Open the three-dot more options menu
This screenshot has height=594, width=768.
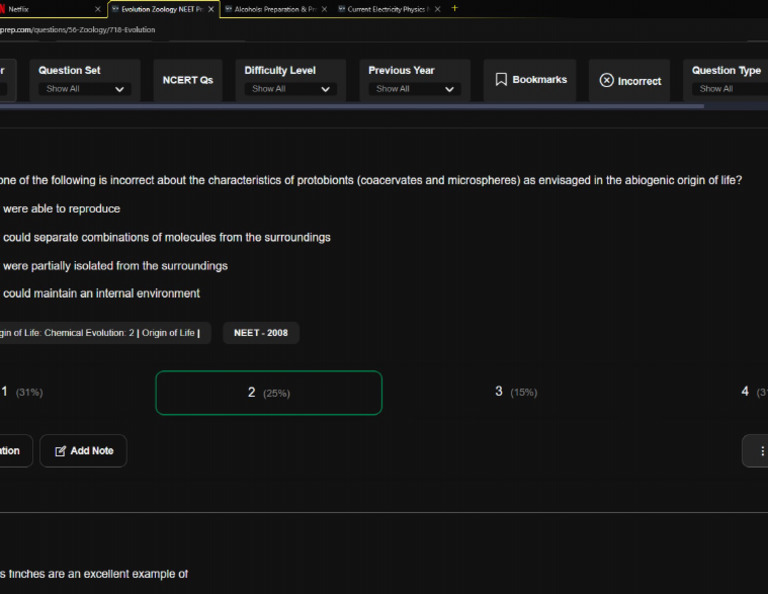pyautogui.click(x=761, y=451)
